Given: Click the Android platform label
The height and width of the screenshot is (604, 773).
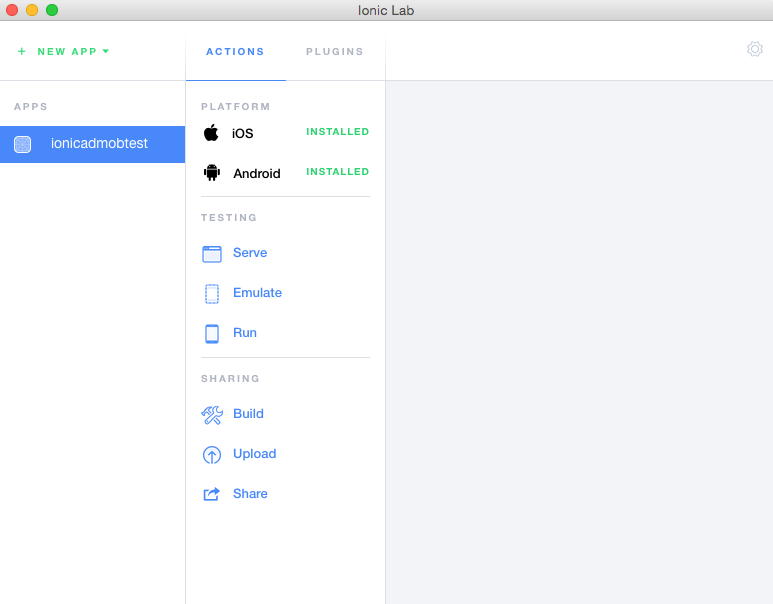Looking at the screenshot, I should [257, 174].
